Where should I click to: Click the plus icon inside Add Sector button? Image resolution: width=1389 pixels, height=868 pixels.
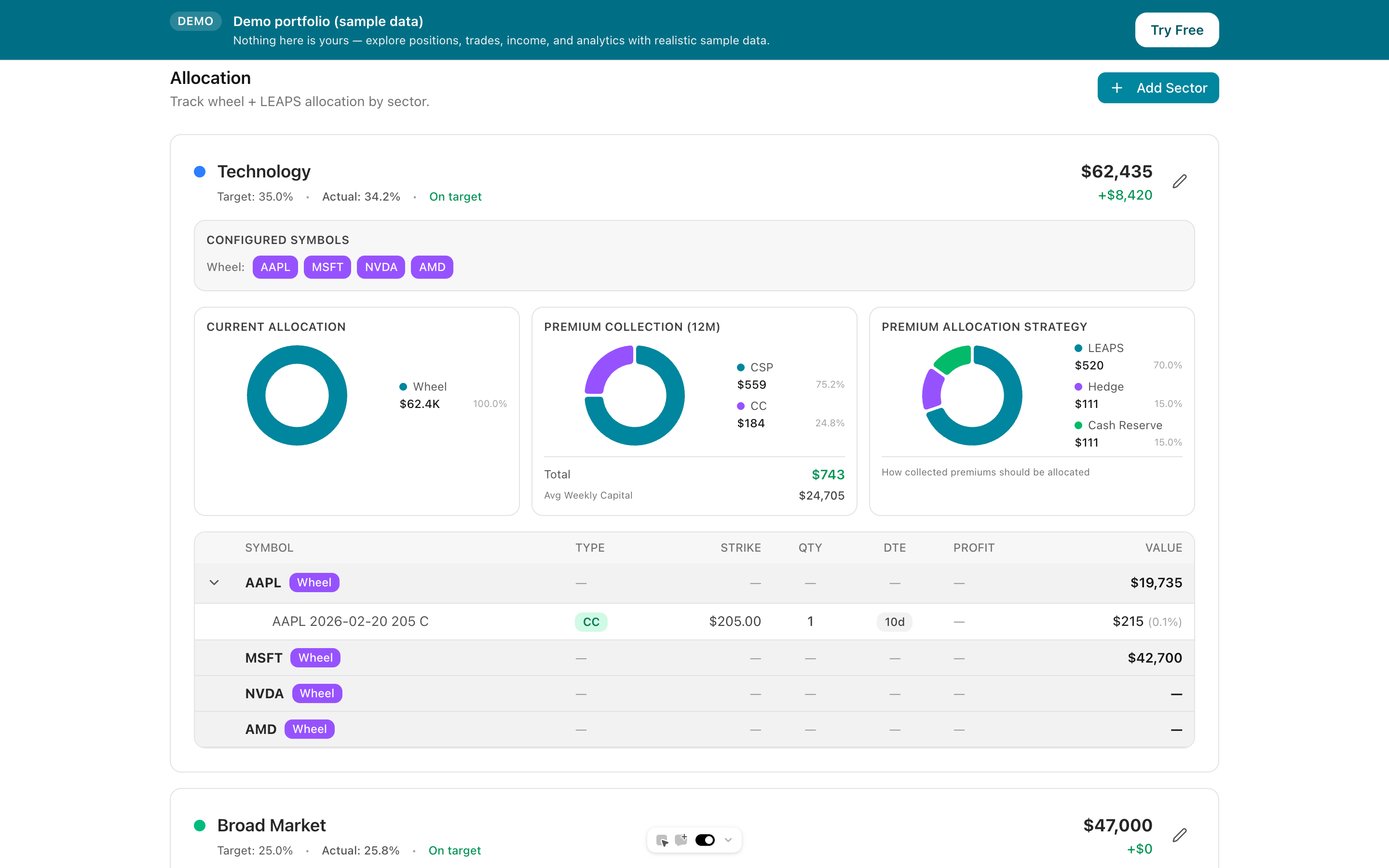(1117, 87)
